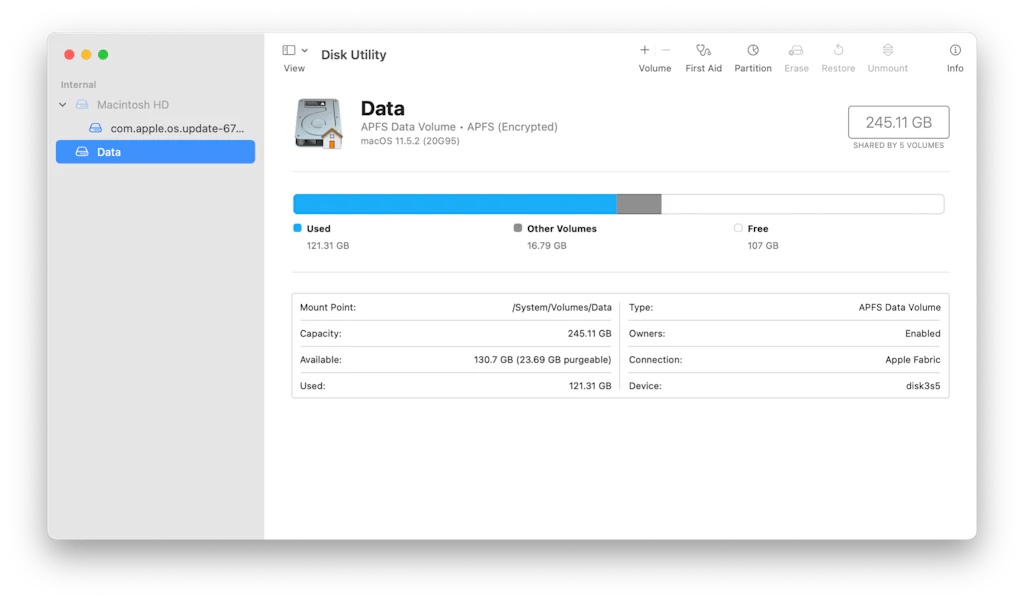
Task: Open the View sidebar layout icon
Action: coord(289,50)
